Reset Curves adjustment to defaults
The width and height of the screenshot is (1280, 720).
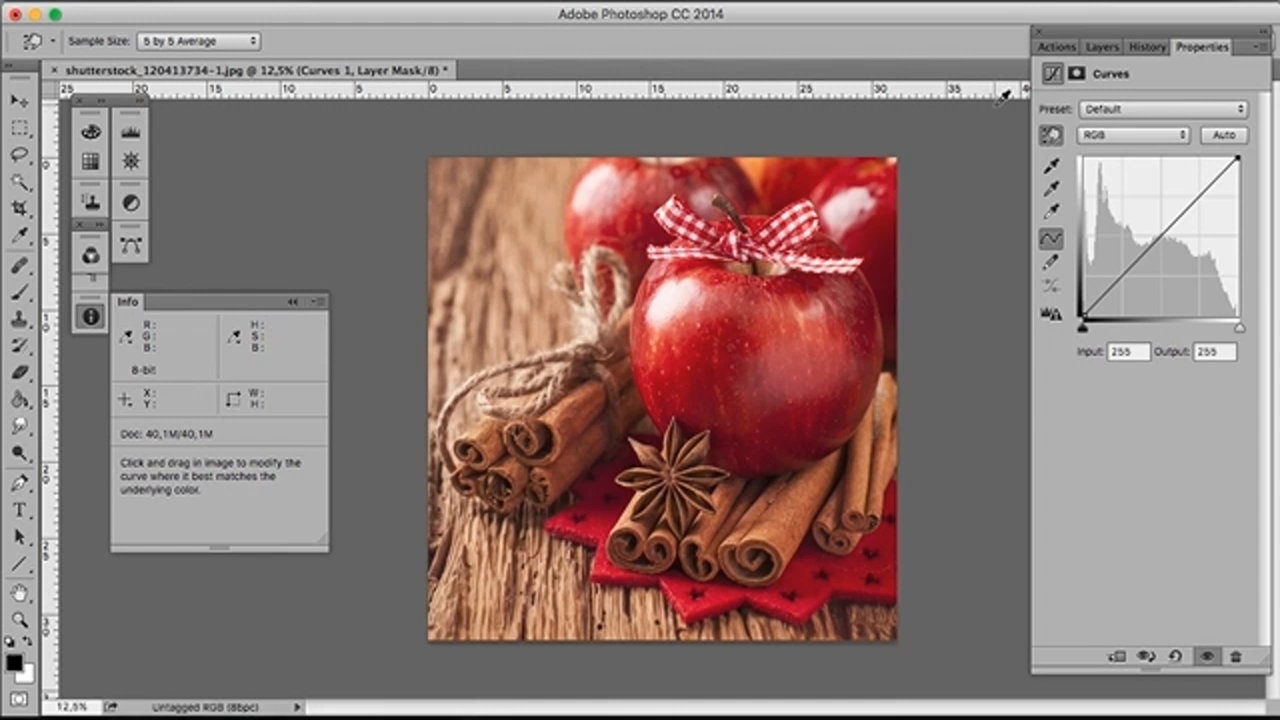pyautogui.click(x=1176, y=656)
